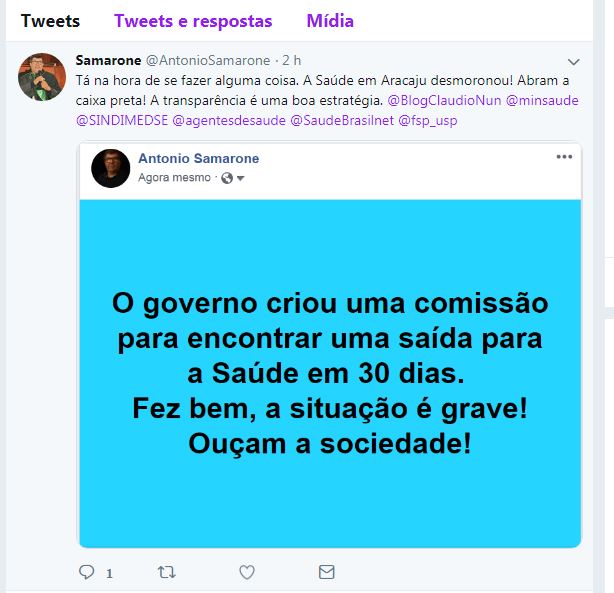
Task: Click the reply speech bubble icon
Action: point(87,572)
